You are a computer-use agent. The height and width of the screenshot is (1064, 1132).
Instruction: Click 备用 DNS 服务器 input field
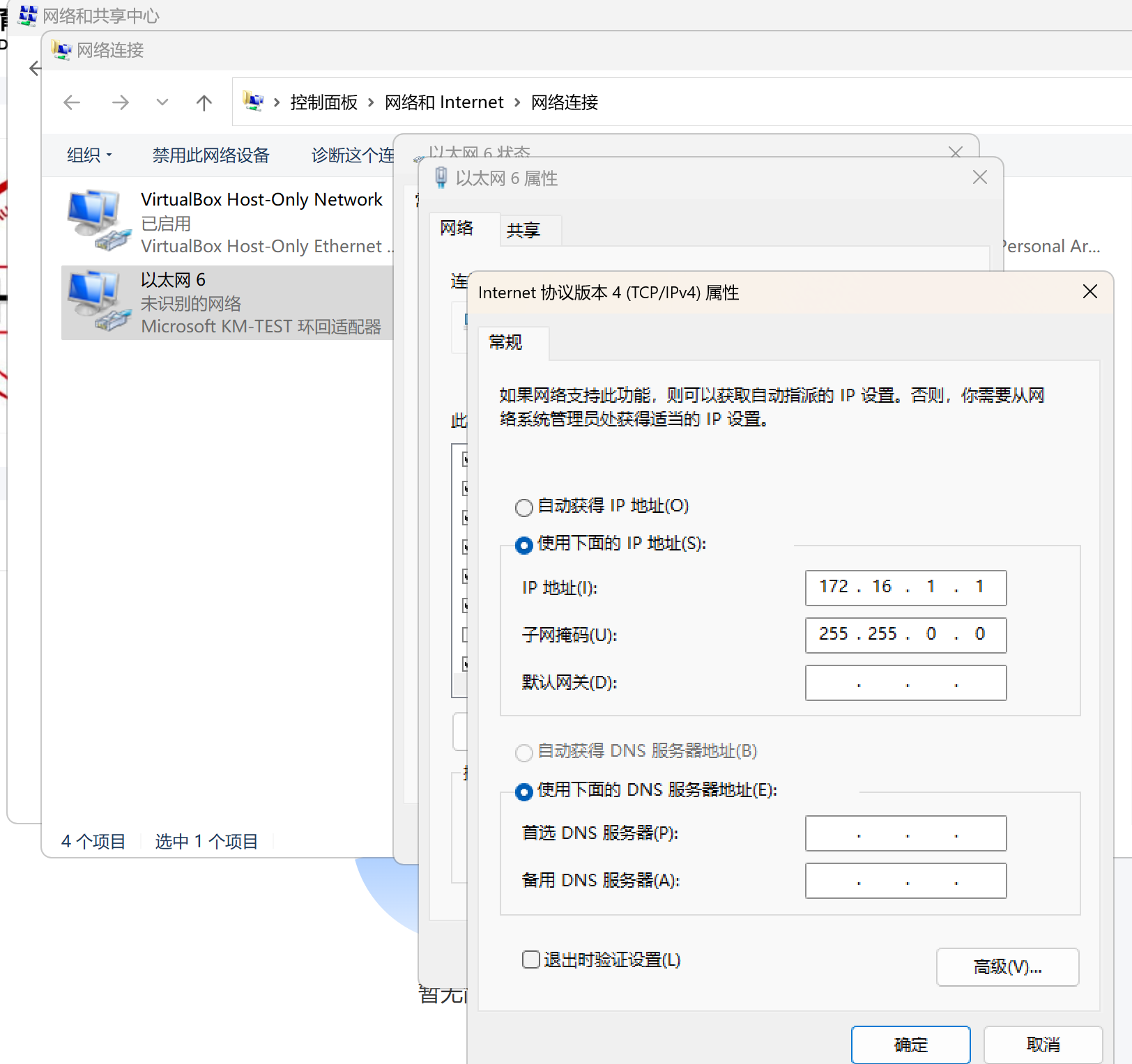(905, 880)
